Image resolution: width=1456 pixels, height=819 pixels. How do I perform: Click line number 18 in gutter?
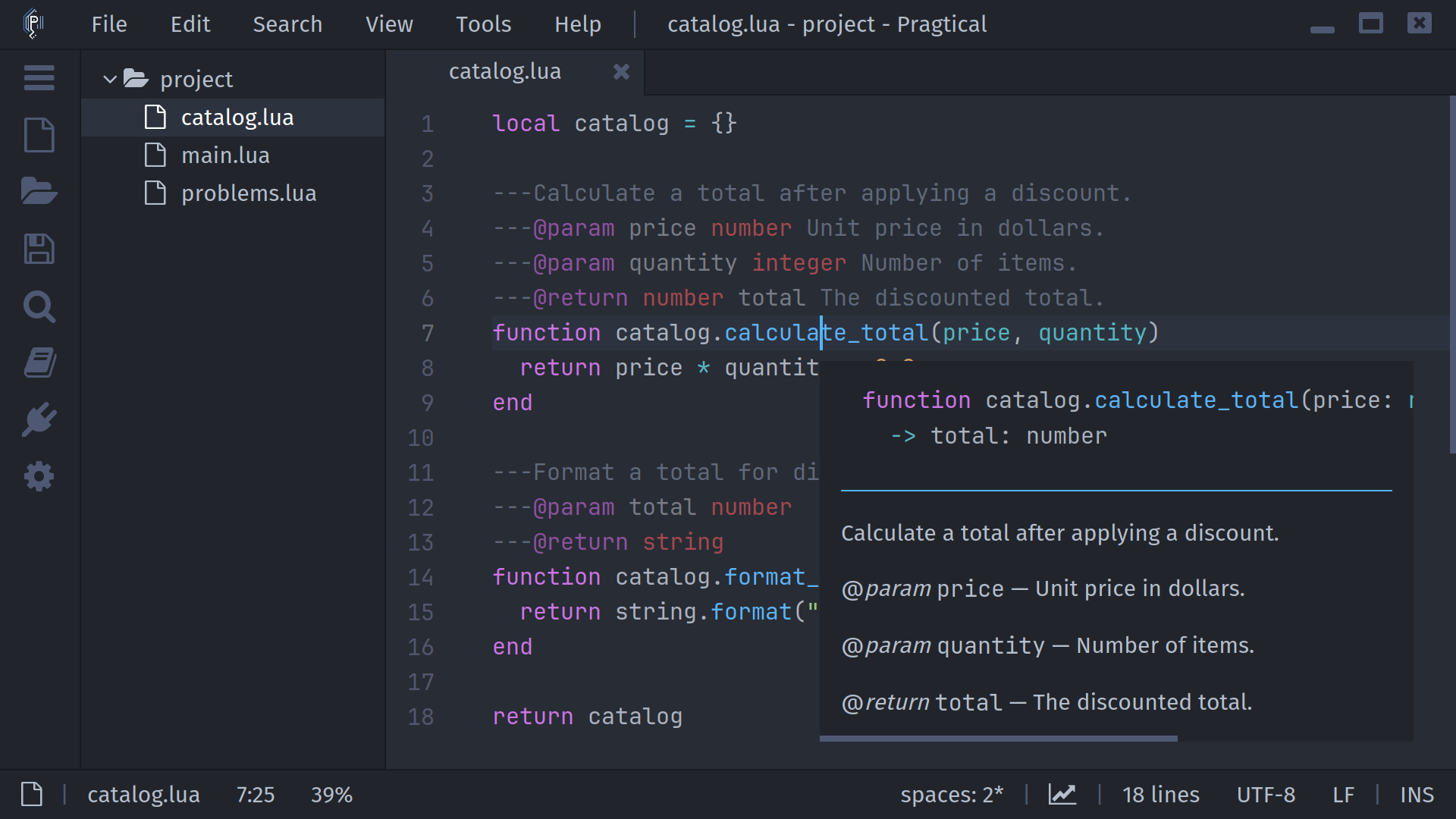click(421, 717)
